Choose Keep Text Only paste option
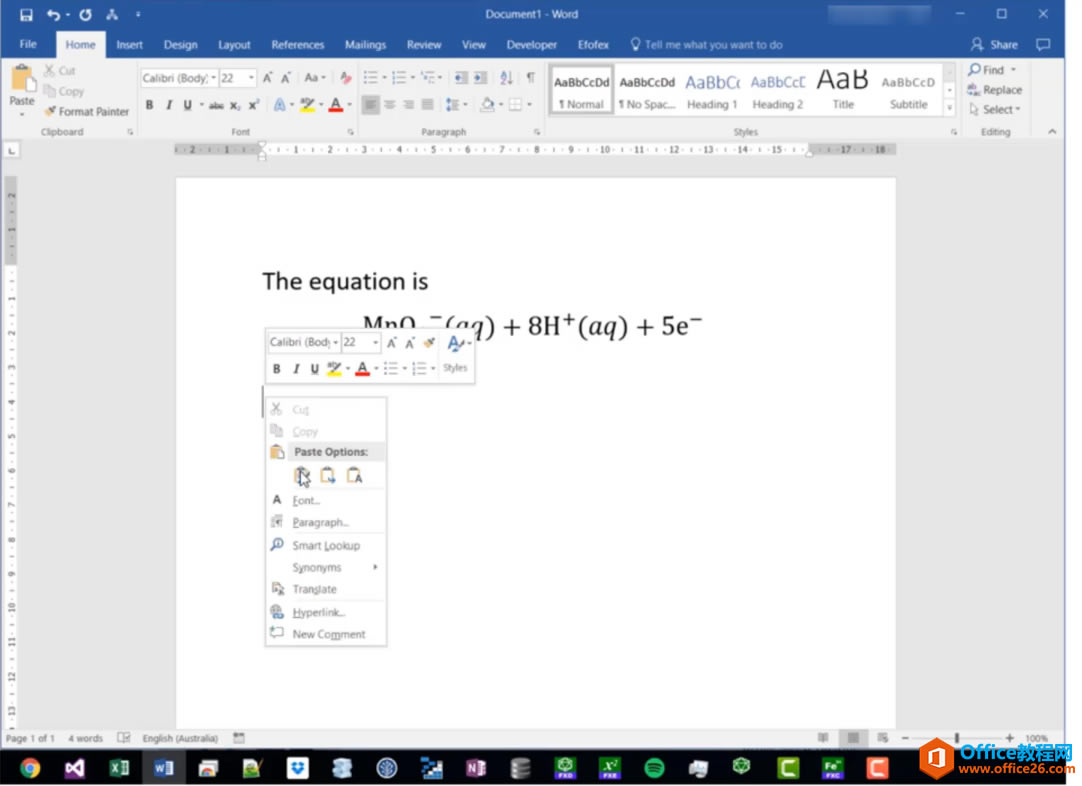The width and height of the screenshot is (1082, 786). pyautogui.click(x=355, y=475)
